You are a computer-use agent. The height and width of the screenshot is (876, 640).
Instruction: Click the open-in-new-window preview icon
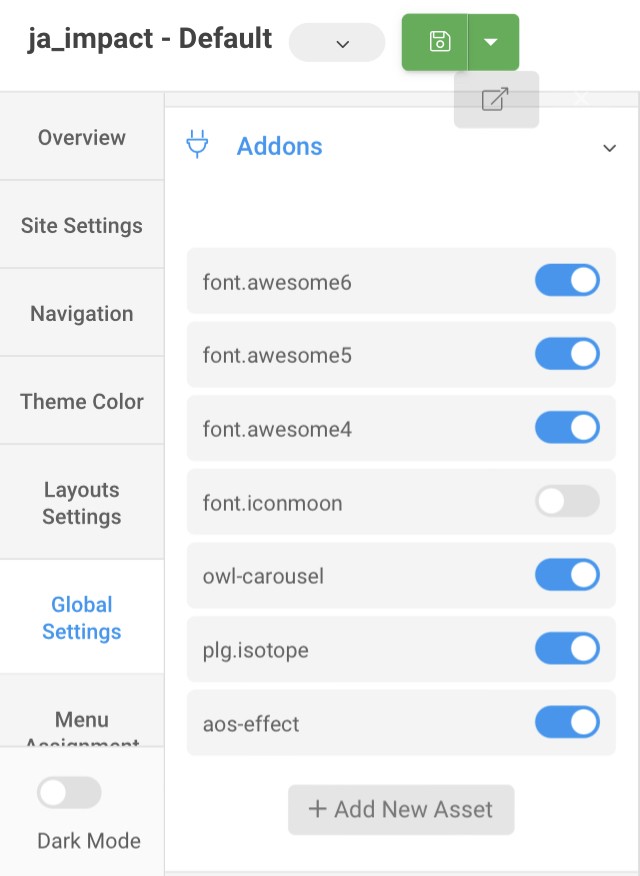tap(496, 100)
